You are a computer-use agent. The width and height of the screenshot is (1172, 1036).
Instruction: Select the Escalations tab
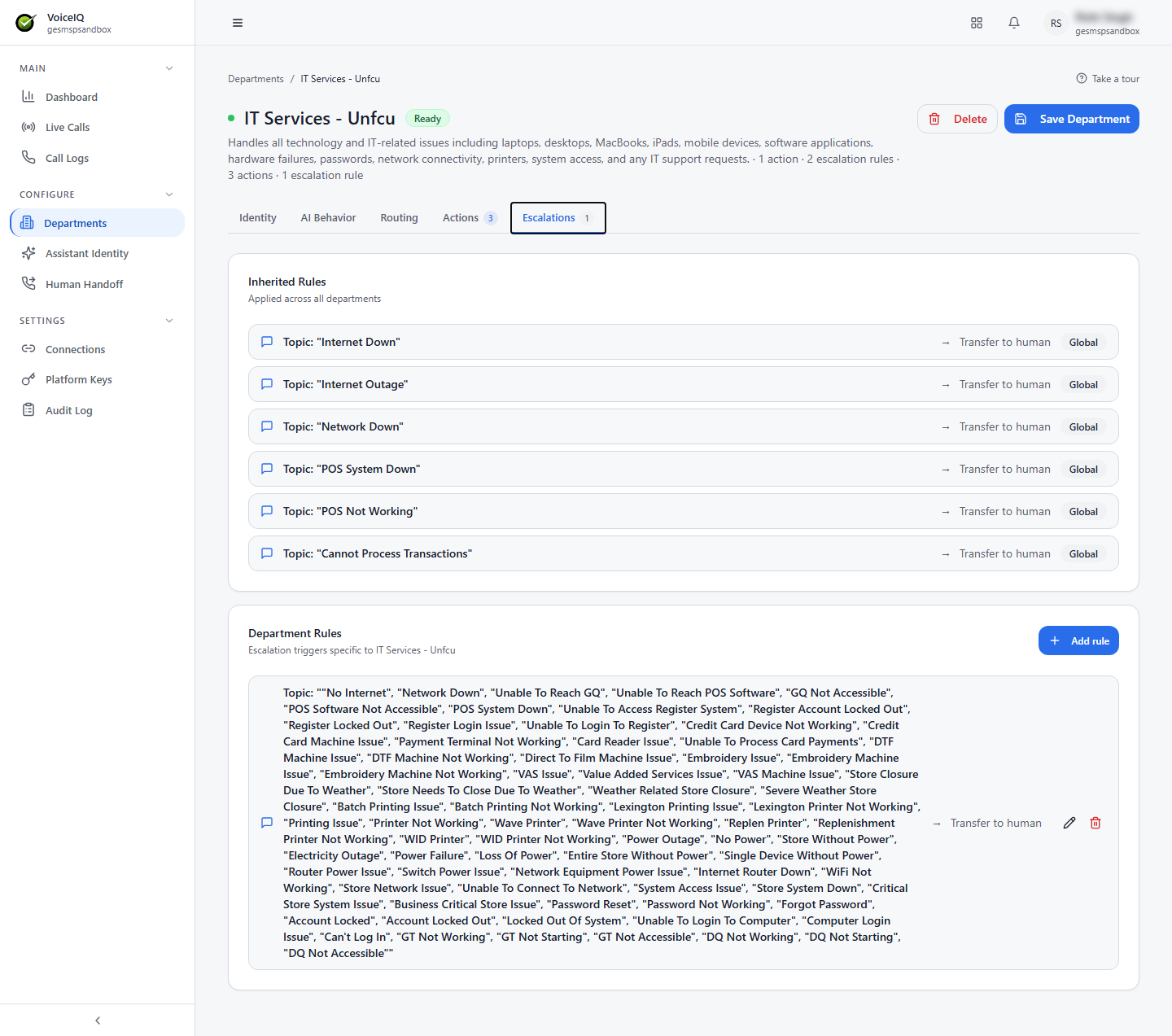[x=558, y=218]
